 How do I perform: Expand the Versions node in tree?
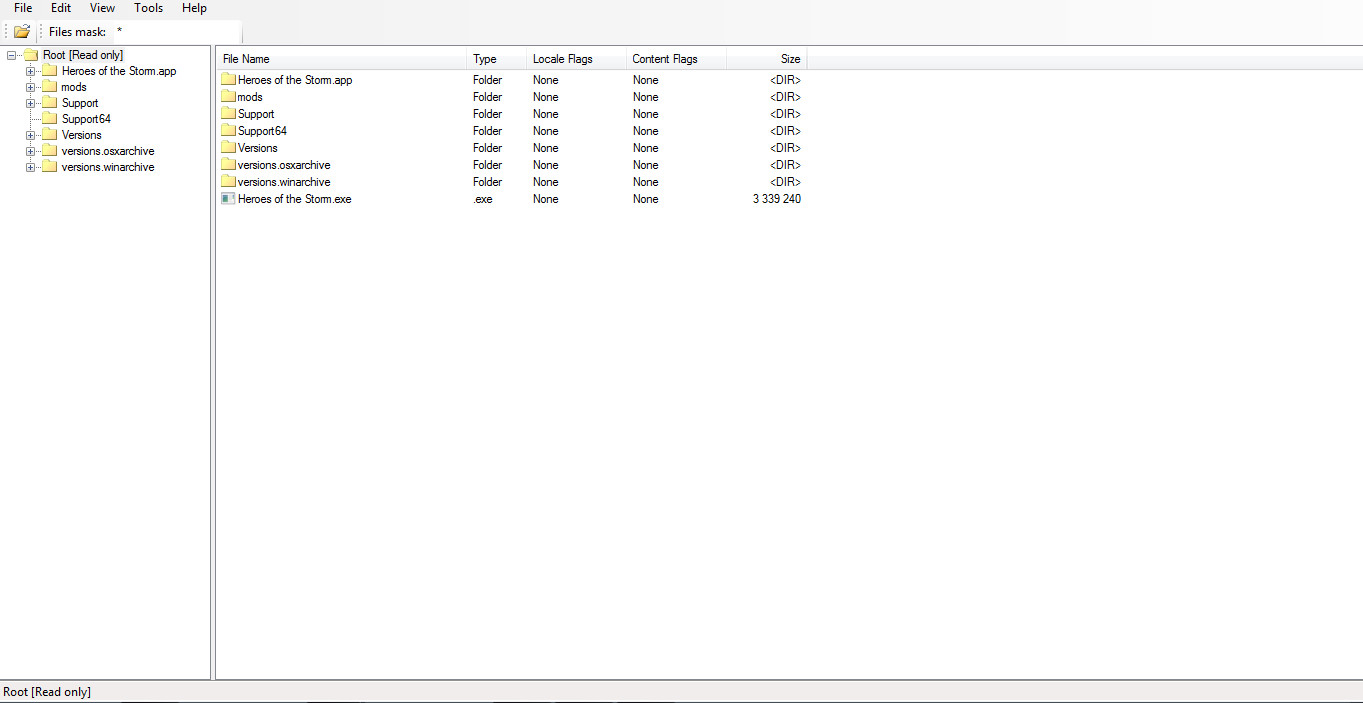coord(31,135)
